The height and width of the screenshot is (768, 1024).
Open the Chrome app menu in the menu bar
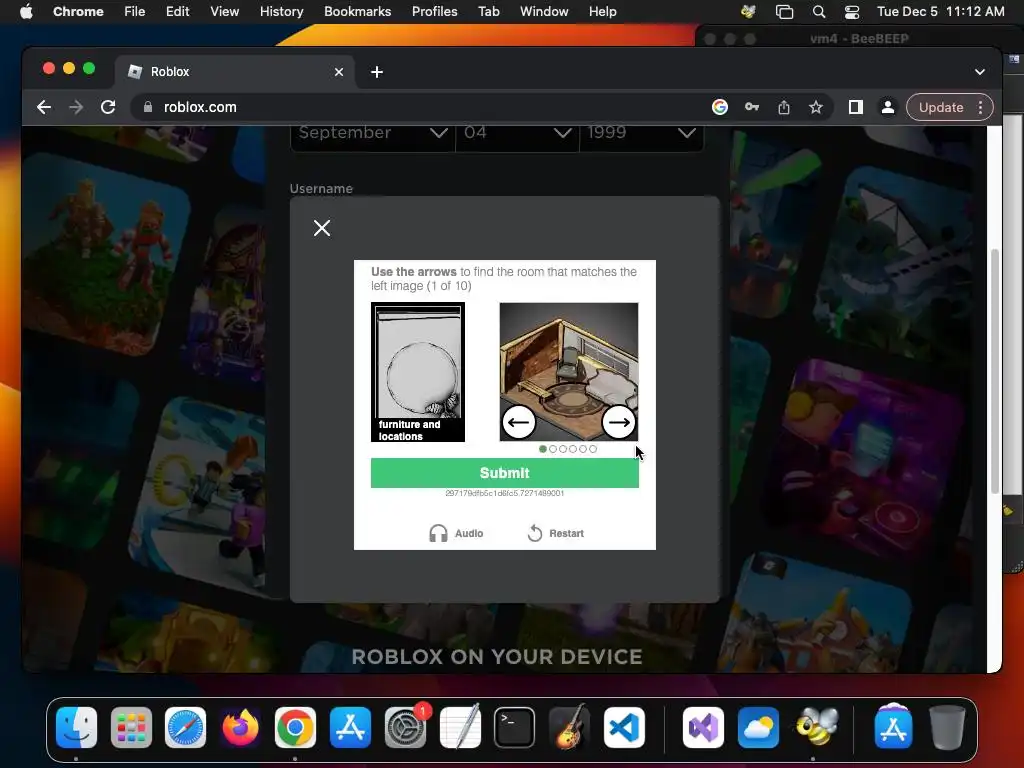(x=78, y=11)
